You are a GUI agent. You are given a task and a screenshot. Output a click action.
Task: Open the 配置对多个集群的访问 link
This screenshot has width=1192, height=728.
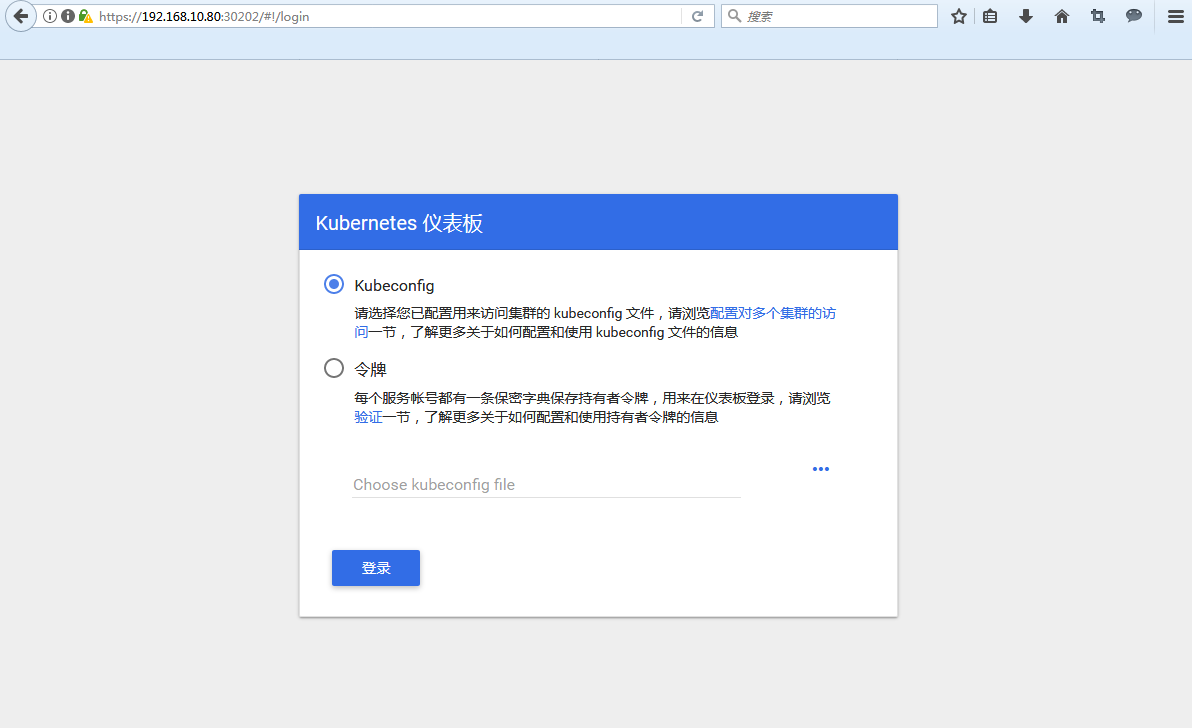(x=772, y=313)
